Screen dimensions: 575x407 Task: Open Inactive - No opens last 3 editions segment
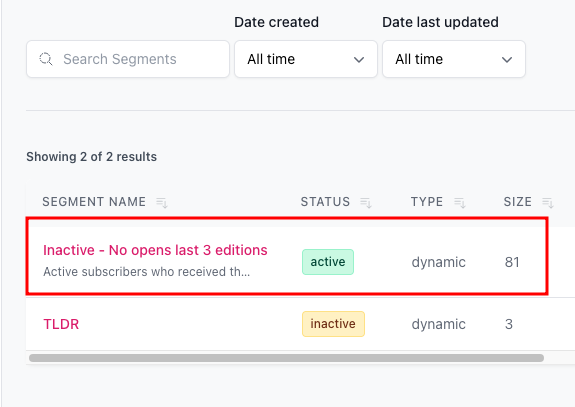coord(155,250)
